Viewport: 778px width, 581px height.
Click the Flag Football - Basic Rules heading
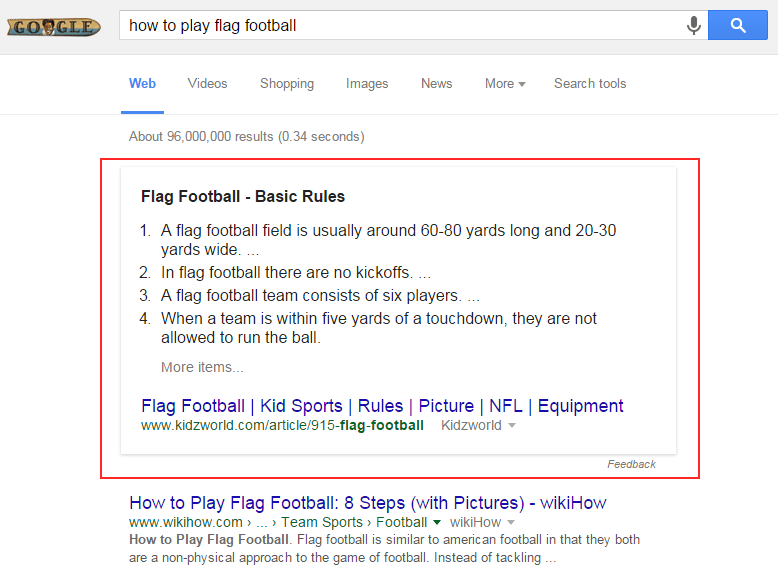tap(243, 197)
